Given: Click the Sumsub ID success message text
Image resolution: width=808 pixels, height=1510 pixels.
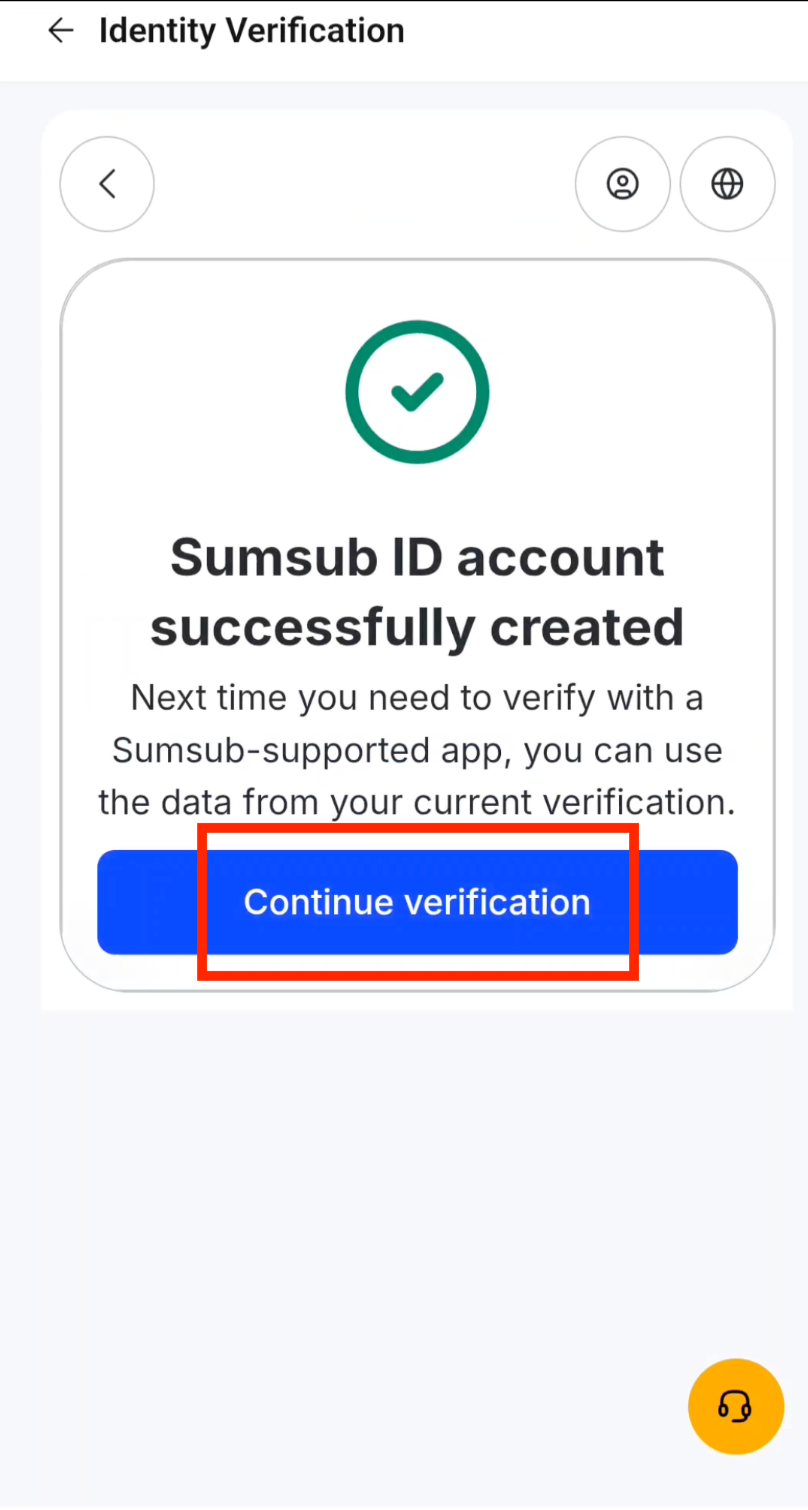Looking at the screenshot, I should tap(417, 592).
